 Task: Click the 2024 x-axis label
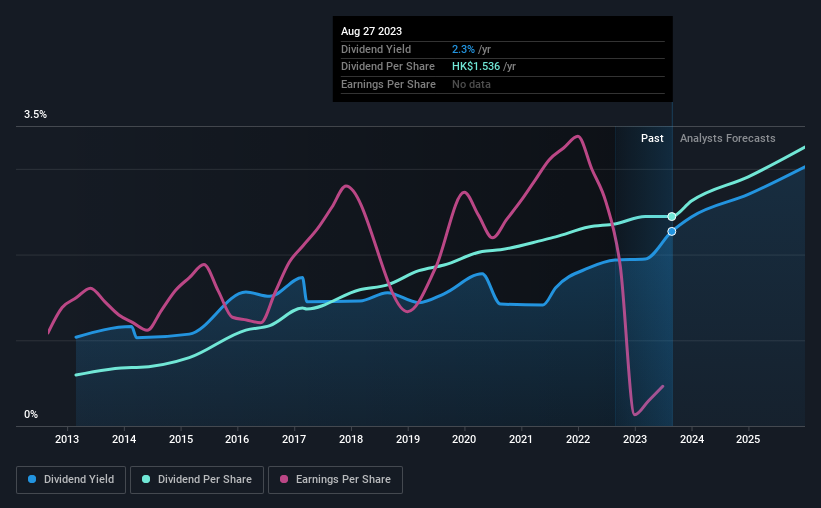[692, 439]
